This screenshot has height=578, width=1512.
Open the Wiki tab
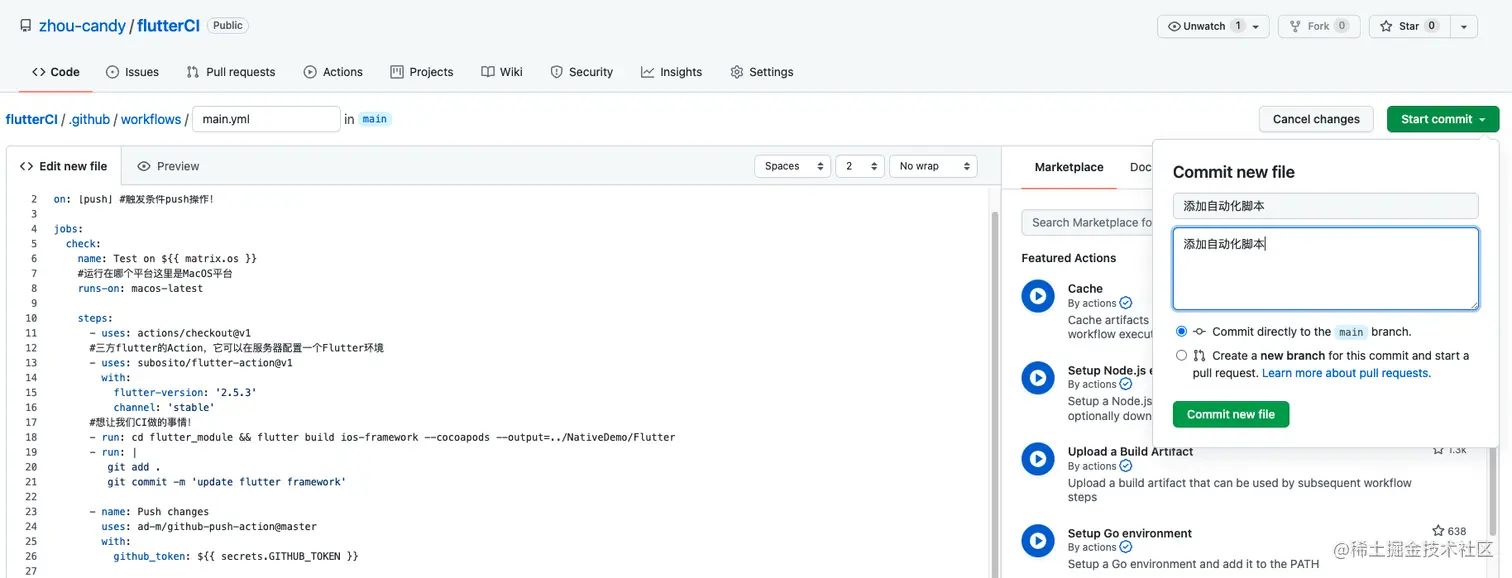(x=502, y=72)
